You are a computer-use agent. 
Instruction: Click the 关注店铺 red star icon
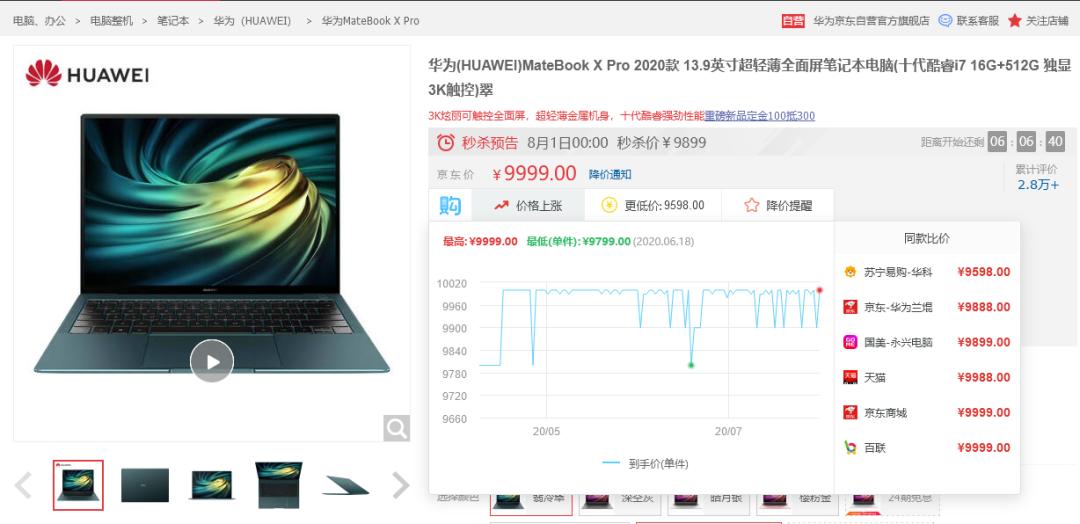click(x=1015, y=21)
